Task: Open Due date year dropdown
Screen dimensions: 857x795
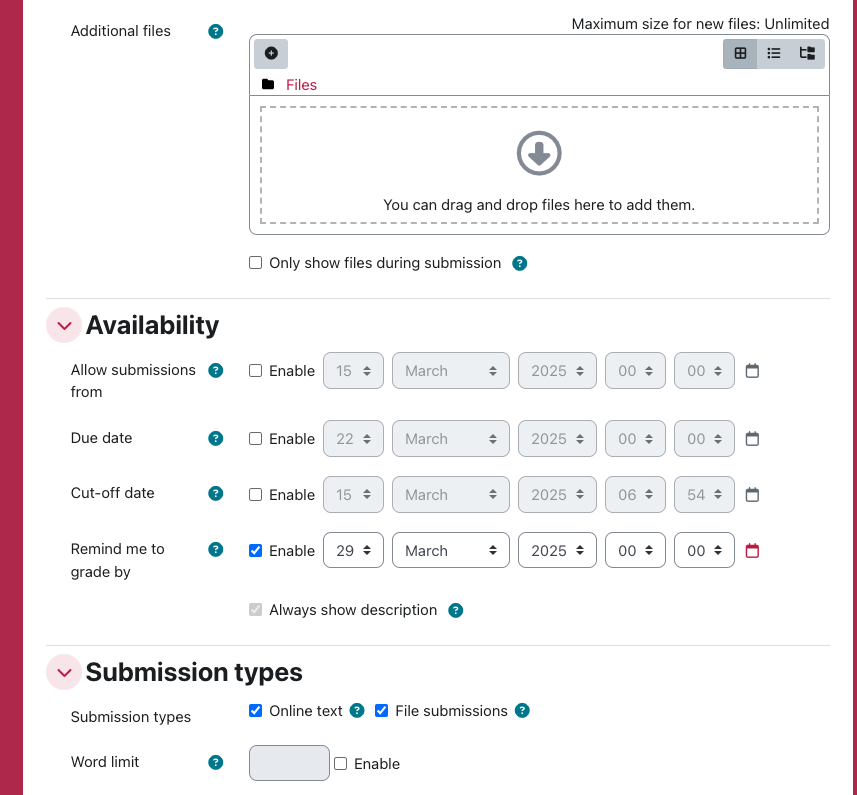Action: [x=557, y=438]
